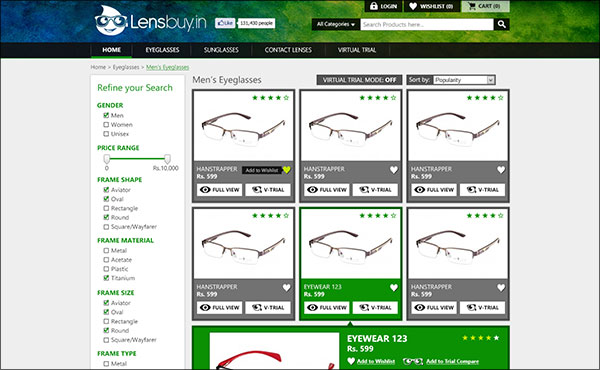Click wishlist heart on Eyewear 123 card
Screen dimensions: 600x370
(x=394, y=287)
